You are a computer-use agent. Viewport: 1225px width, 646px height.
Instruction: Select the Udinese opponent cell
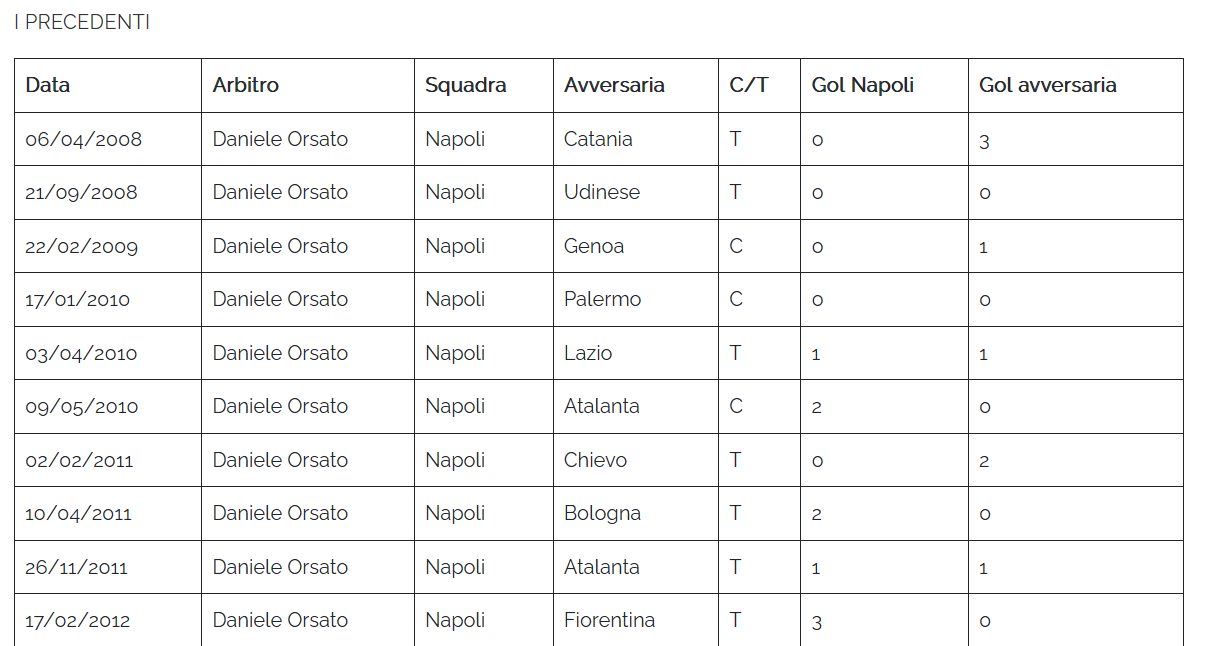coord(602,192)
